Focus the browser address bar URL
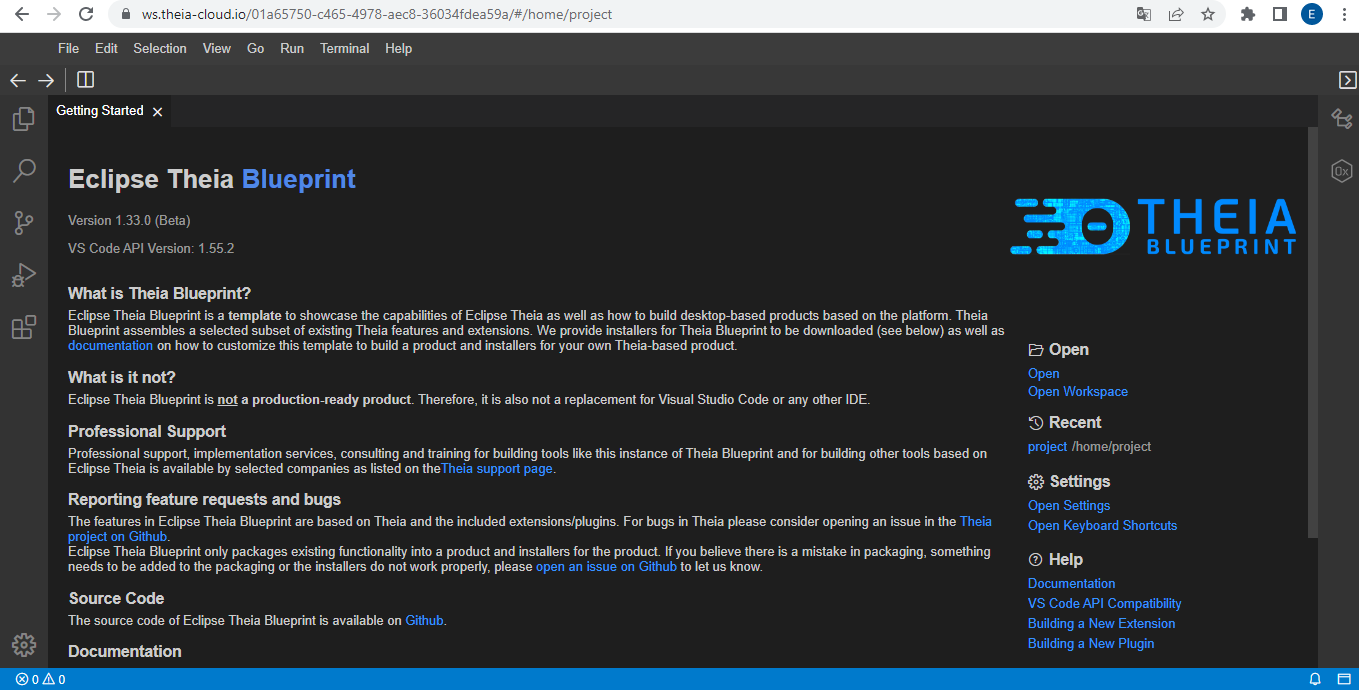The width and height of the screenshot is (1359, 690). 377,15
